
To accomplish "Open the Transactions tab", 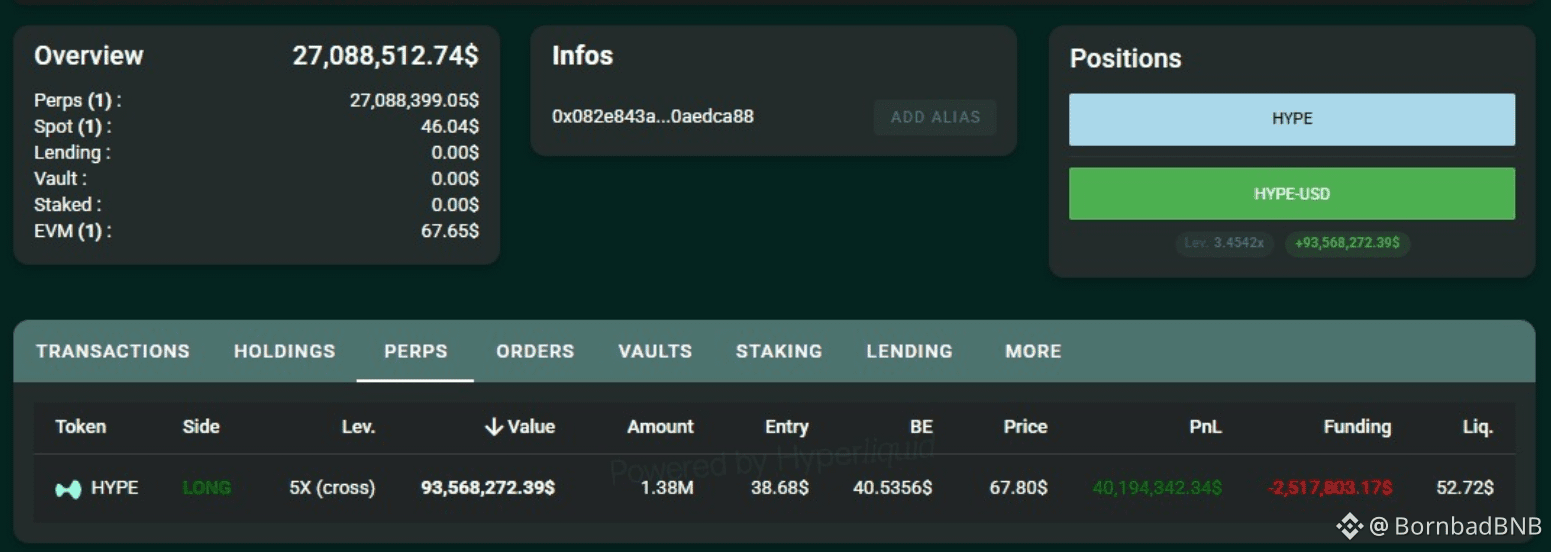I will coord(113,351).
